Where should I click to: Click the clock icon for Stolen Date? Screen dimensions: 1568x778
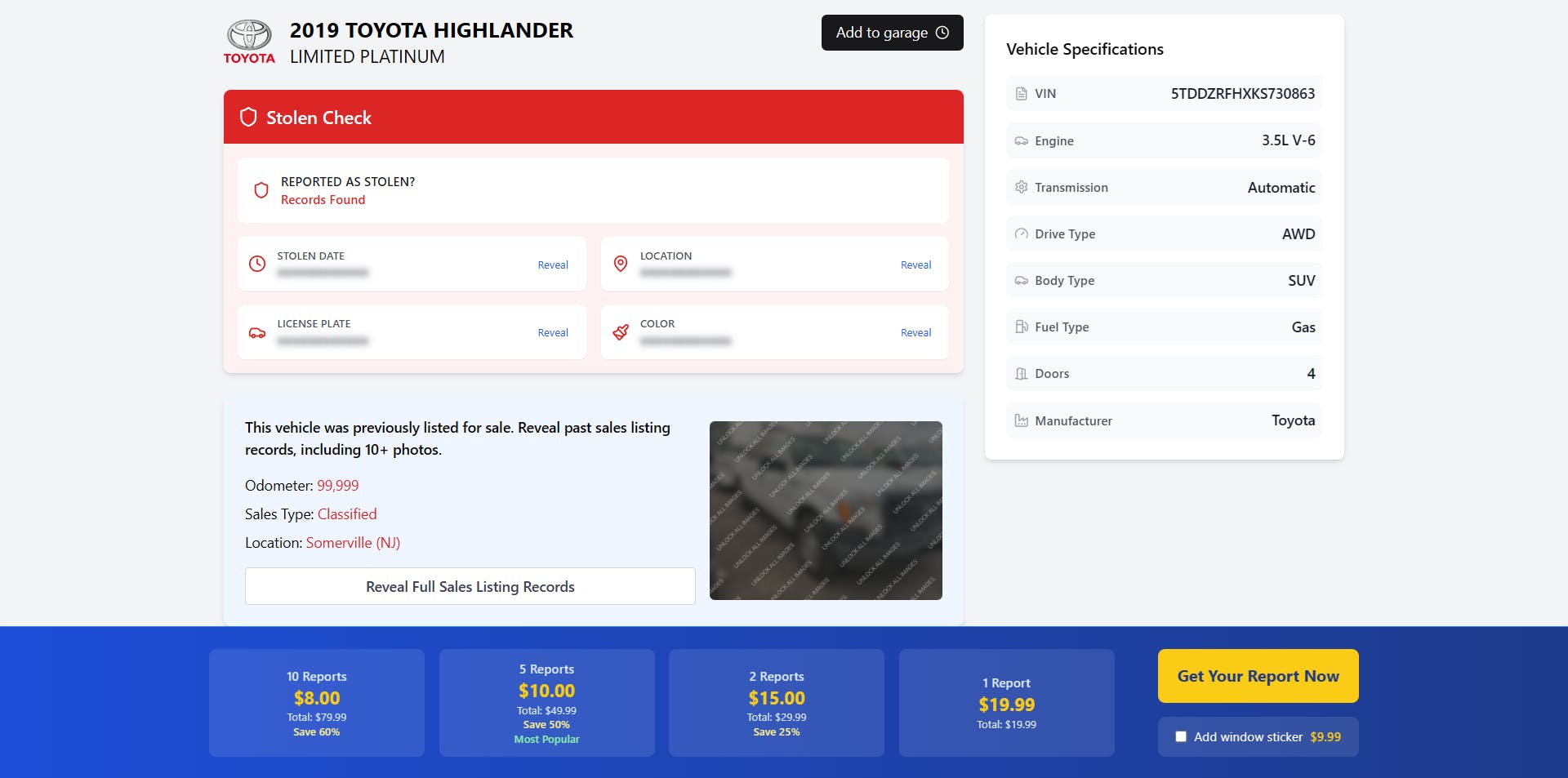[257, 264]
